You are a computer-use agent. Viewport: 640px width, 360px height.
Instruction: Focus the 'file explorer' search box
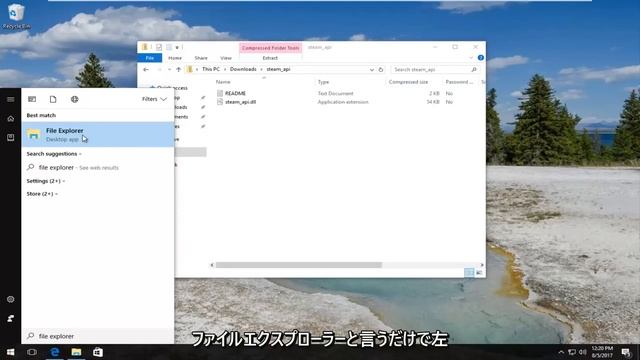[x=98, y=336]
